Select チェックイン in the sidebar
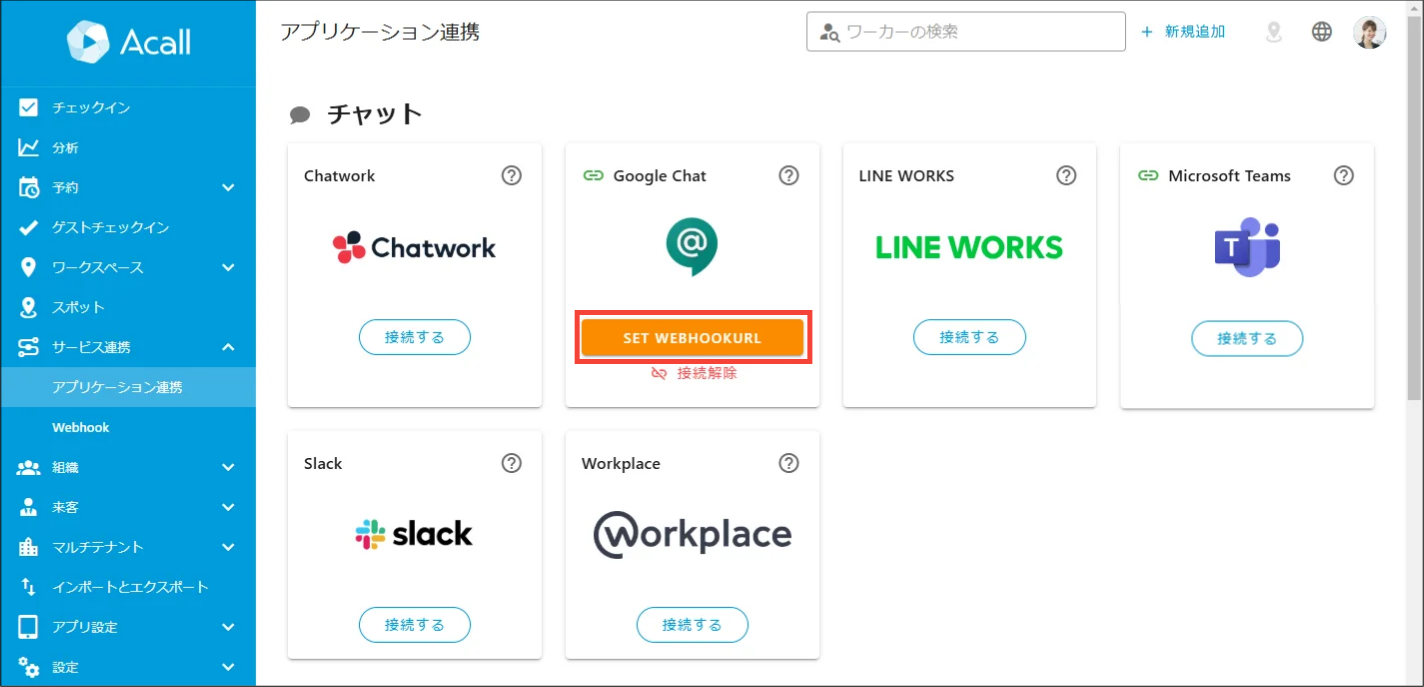This screenshot has width=1424, height=687. [x=128, y=107]
